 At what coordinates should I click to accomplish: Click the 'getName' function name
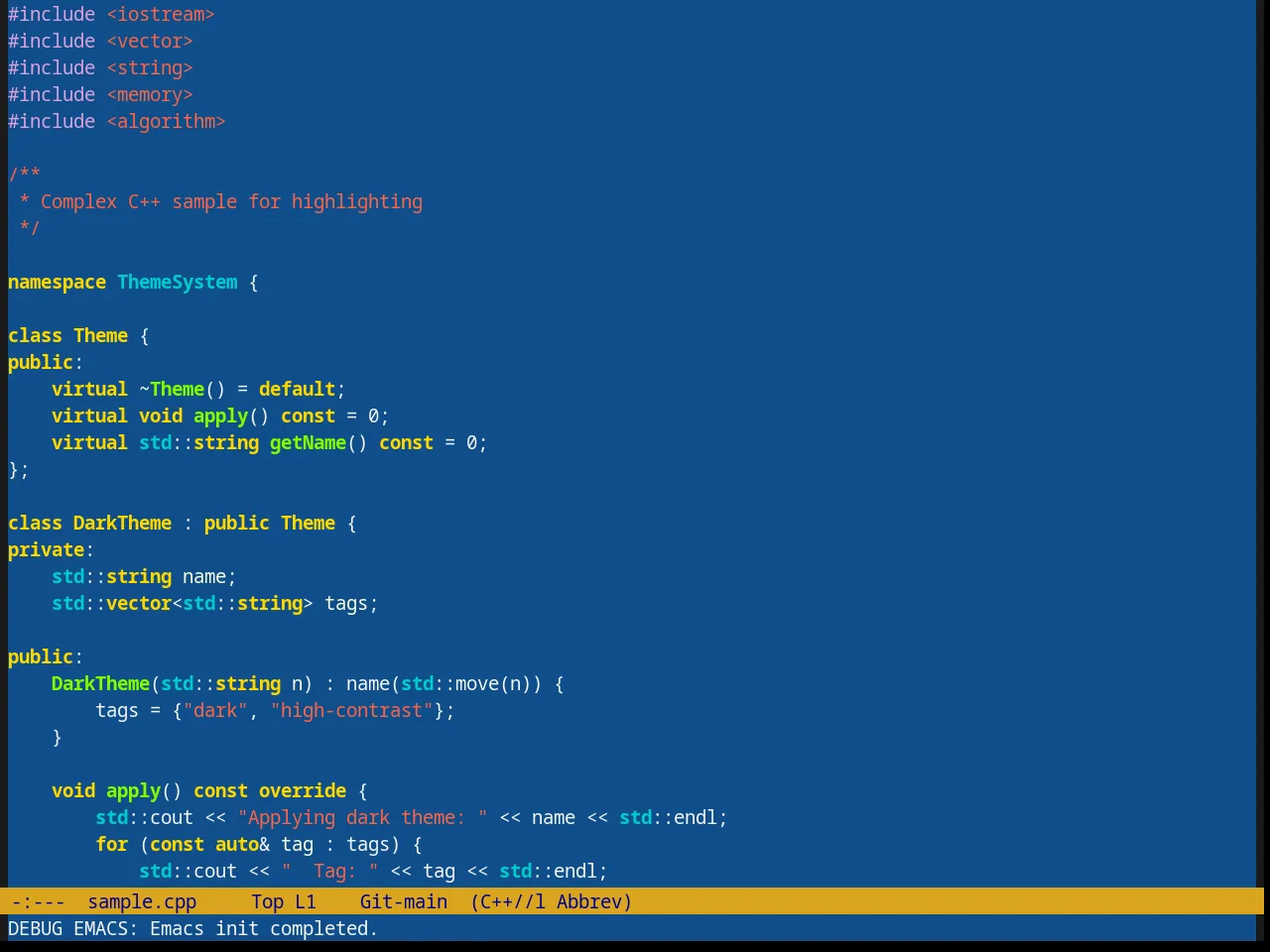(308, 442)
